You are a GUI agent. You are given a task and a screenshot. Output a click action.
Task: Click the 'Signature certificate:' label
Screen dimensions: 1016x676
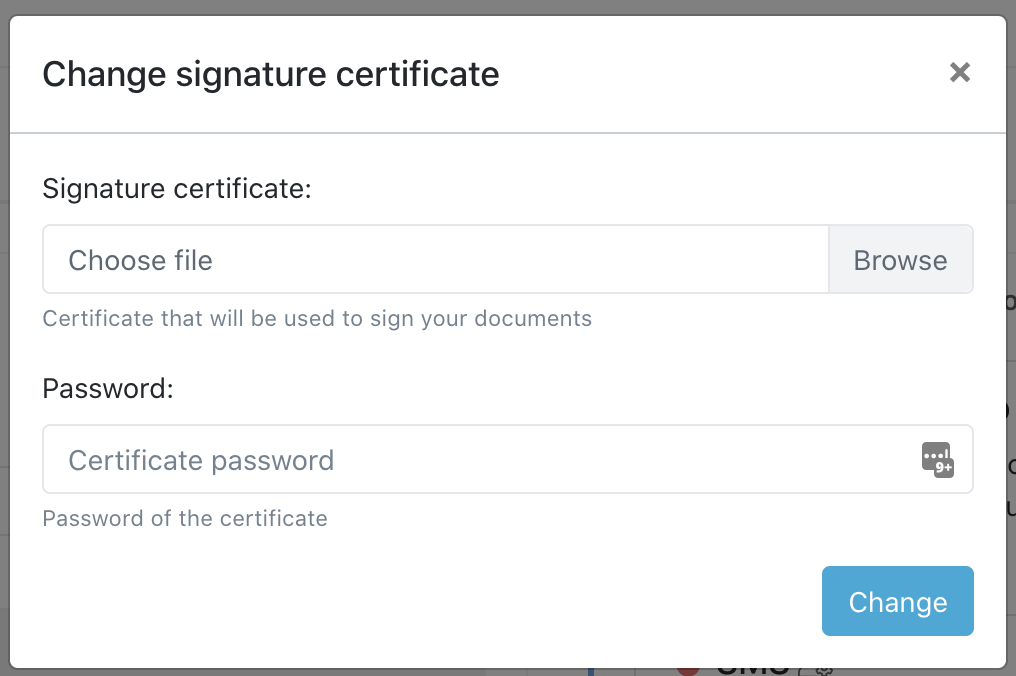(177, 188)
